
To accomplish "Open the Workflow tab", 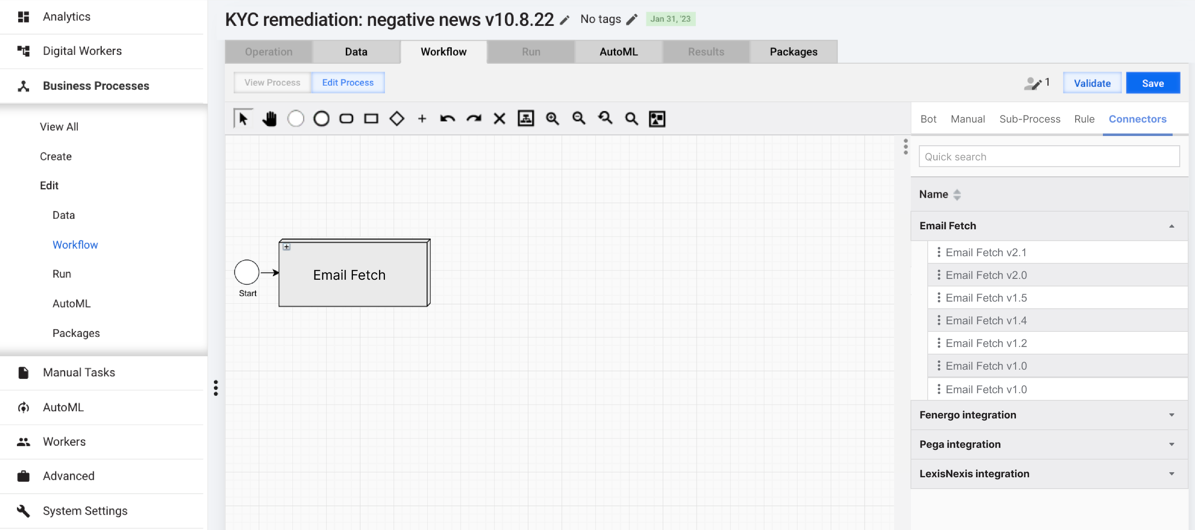I will coord(444,52).
